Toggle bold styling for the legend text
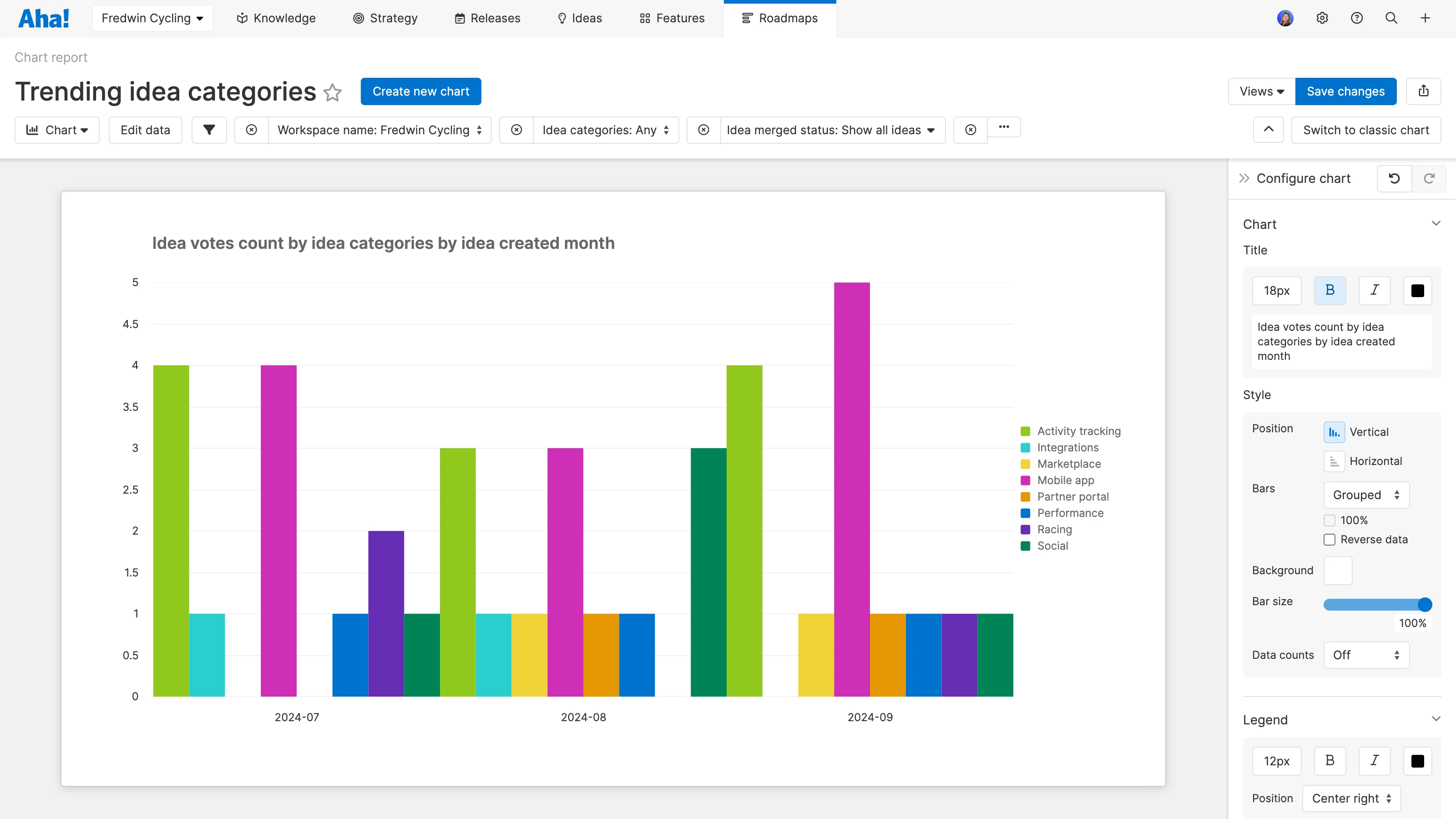The height and width of the screenshot is (819, 1456). 1330,761
